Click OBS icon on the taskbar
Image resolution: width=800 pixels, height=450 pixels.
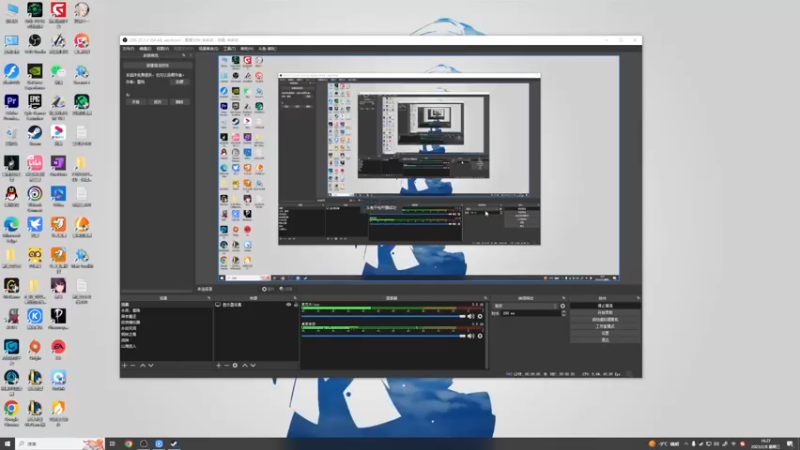143,444
